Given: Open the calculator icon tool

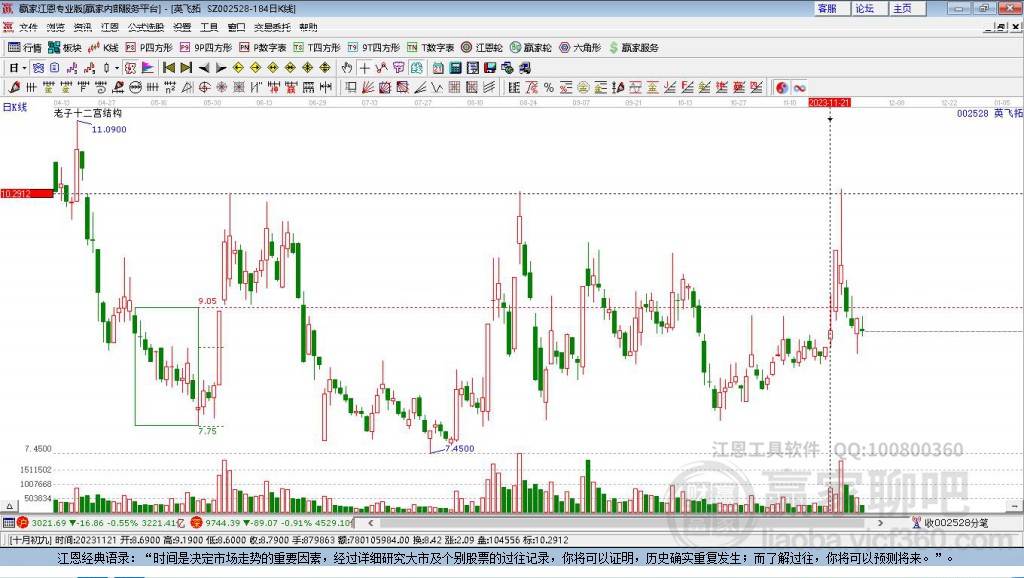Looking at the screenshot, I should click(x=455, y=68).
